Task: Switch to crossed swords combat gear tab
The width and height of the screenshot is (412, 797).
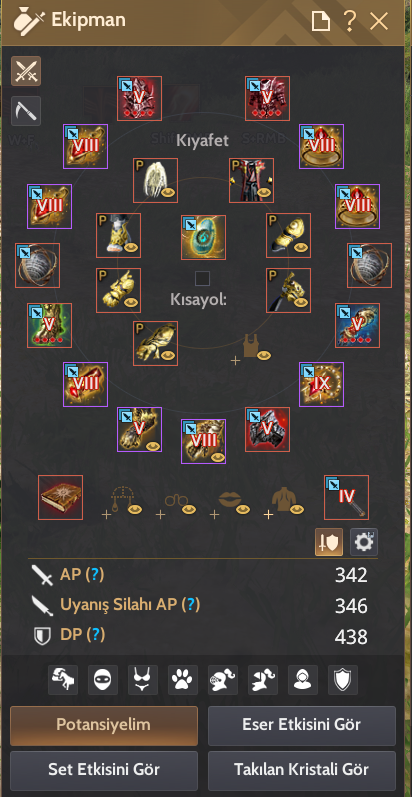Action: point(26,71)
